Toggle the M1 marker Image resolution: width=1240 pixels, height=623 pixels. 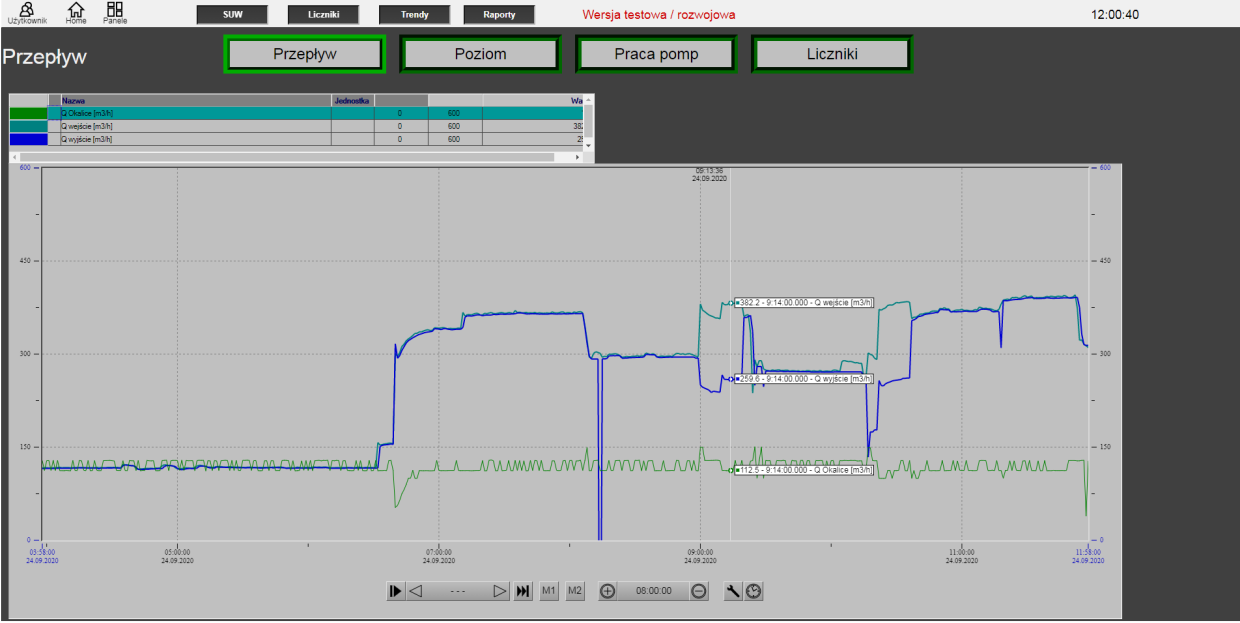point(549,591)
